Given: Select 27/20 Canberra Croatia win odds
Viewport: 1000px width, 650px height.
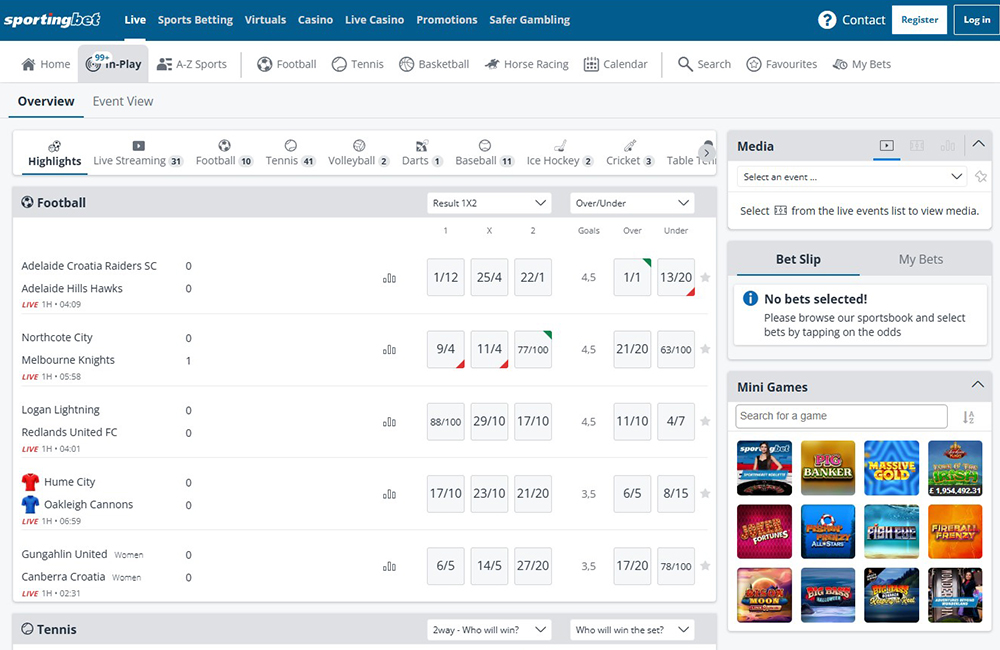Looking at the screenshot, I should tap(533, 565).
